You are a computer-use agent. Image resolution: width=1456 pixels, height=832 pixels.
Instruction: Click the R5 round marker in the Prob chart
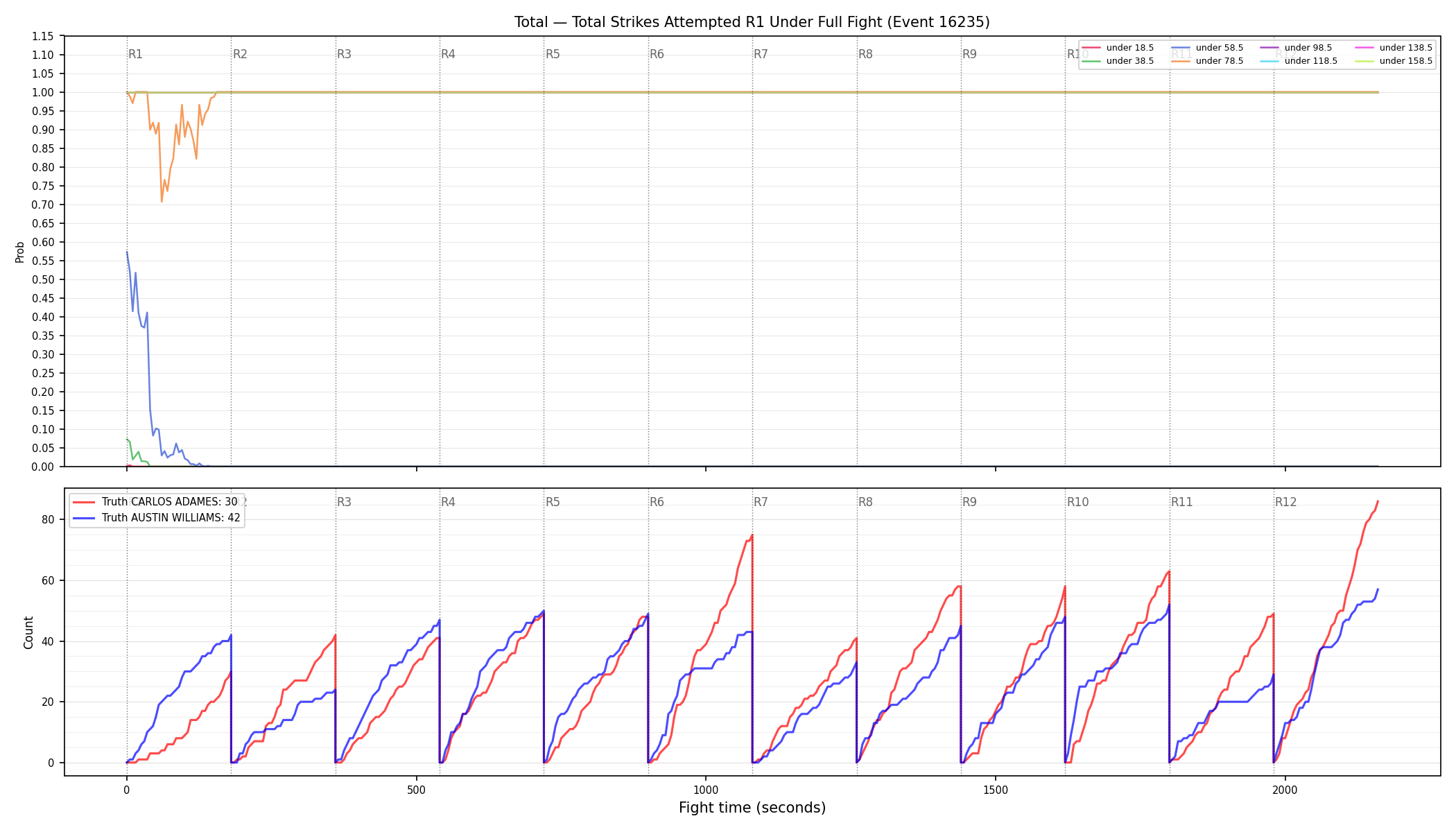[553, 54]
